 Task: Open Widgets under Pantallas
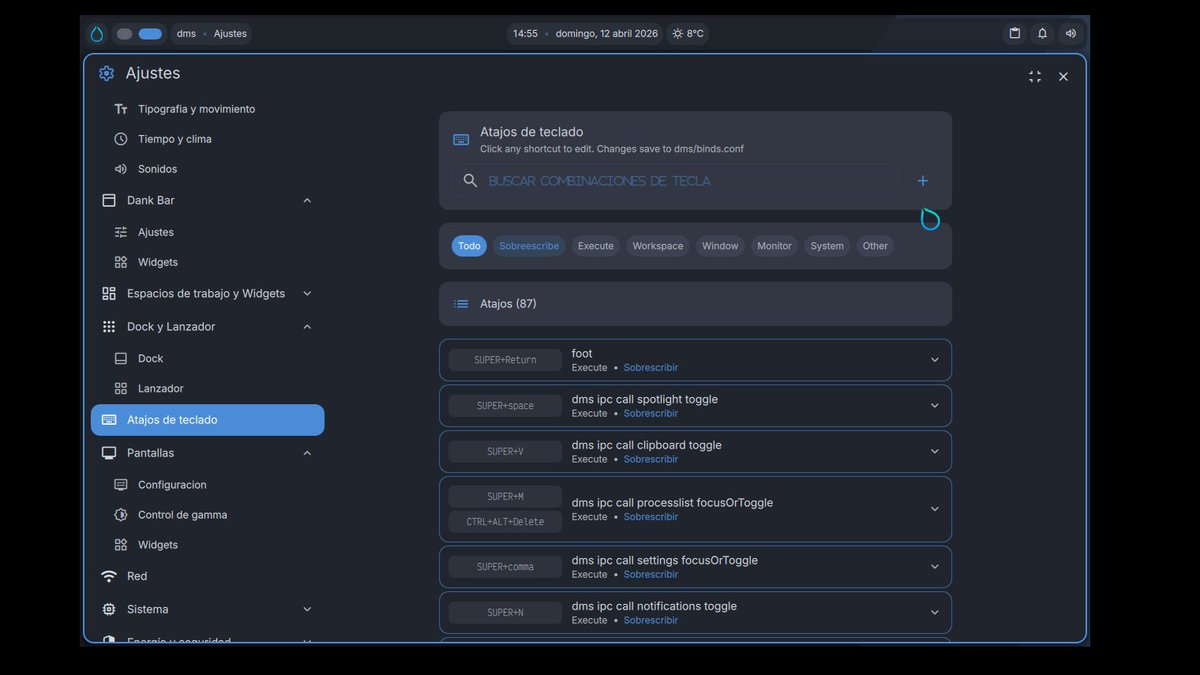157,545
